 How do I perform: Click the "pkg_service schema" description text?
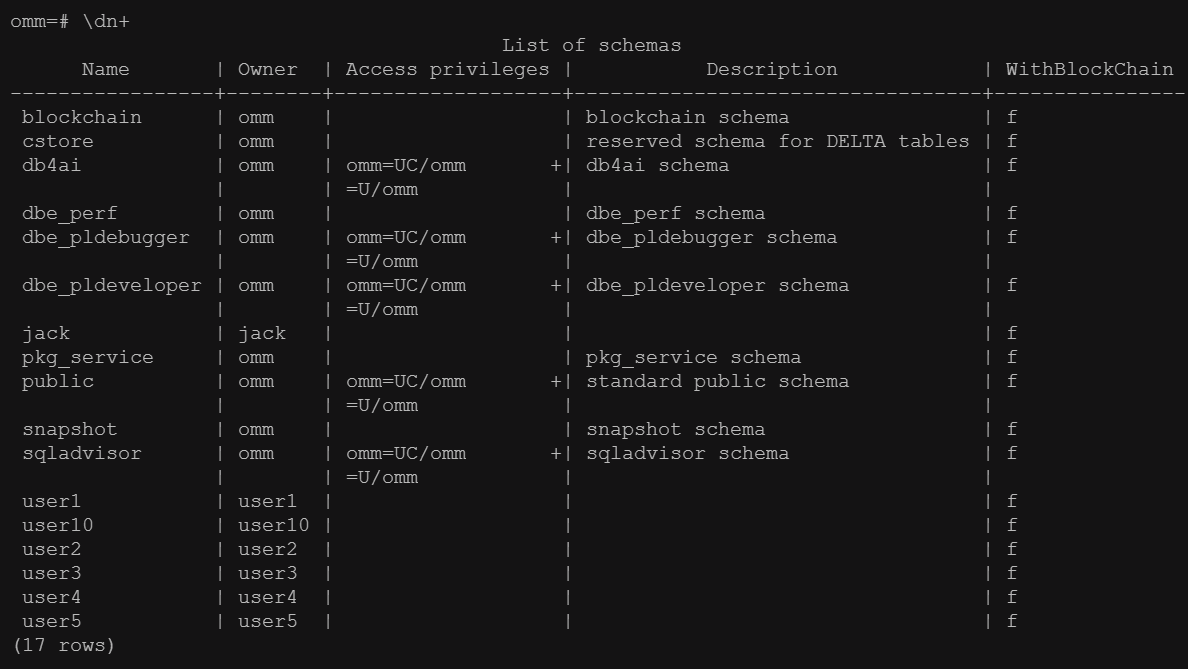point(693,357)
